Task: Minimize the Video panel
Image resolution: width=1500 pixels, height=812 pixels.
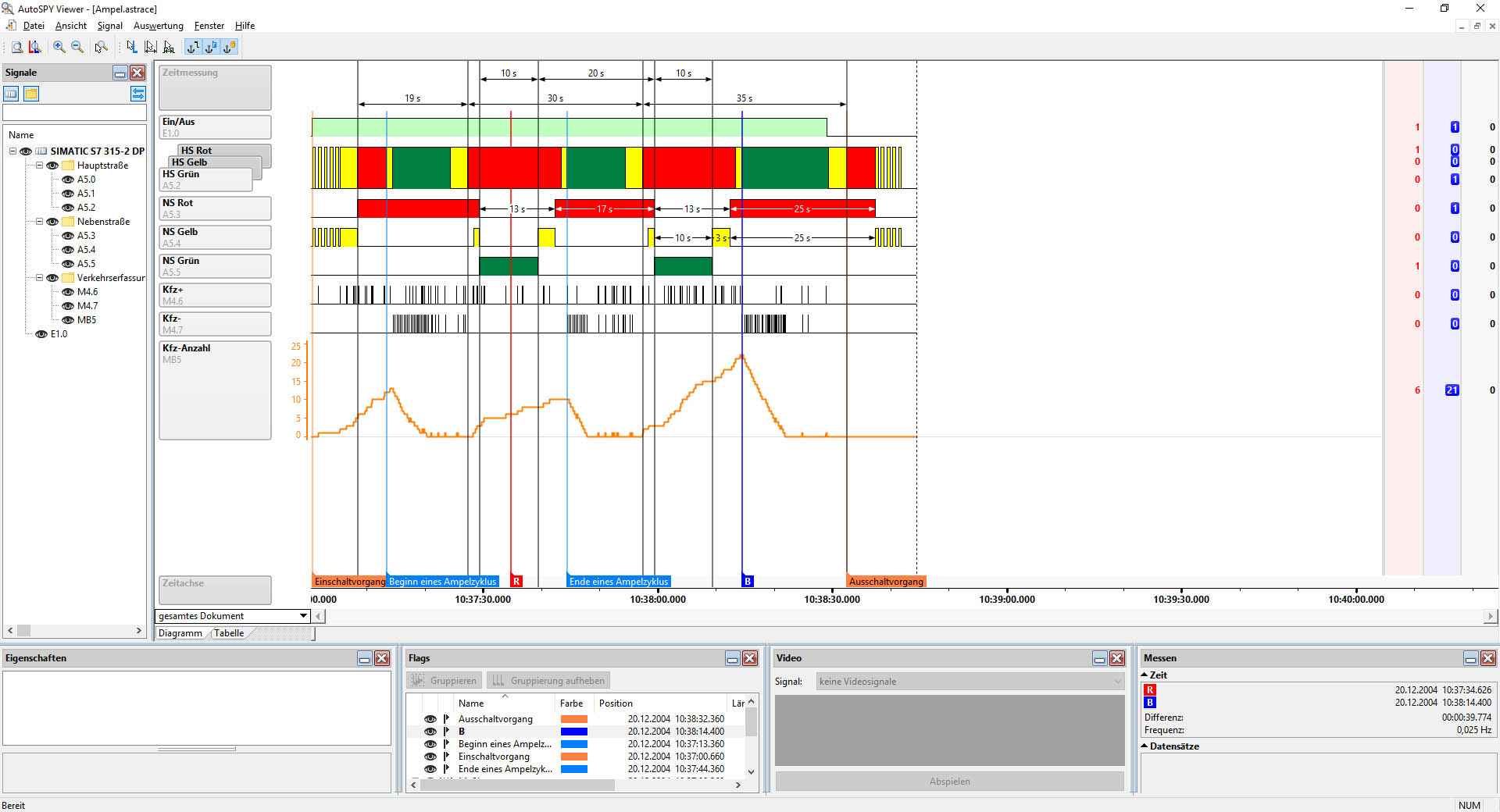Action: (1100, 658)
